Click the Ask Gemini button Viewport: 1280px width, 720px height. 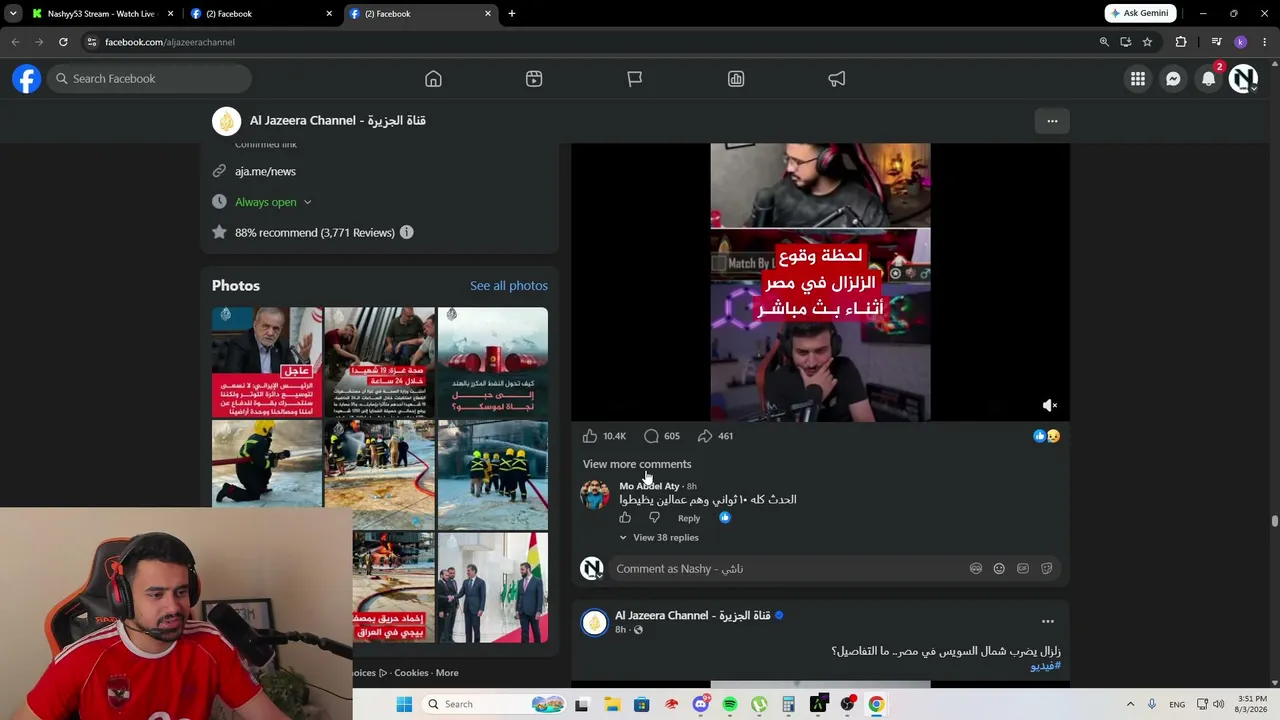coord(1140,13)
